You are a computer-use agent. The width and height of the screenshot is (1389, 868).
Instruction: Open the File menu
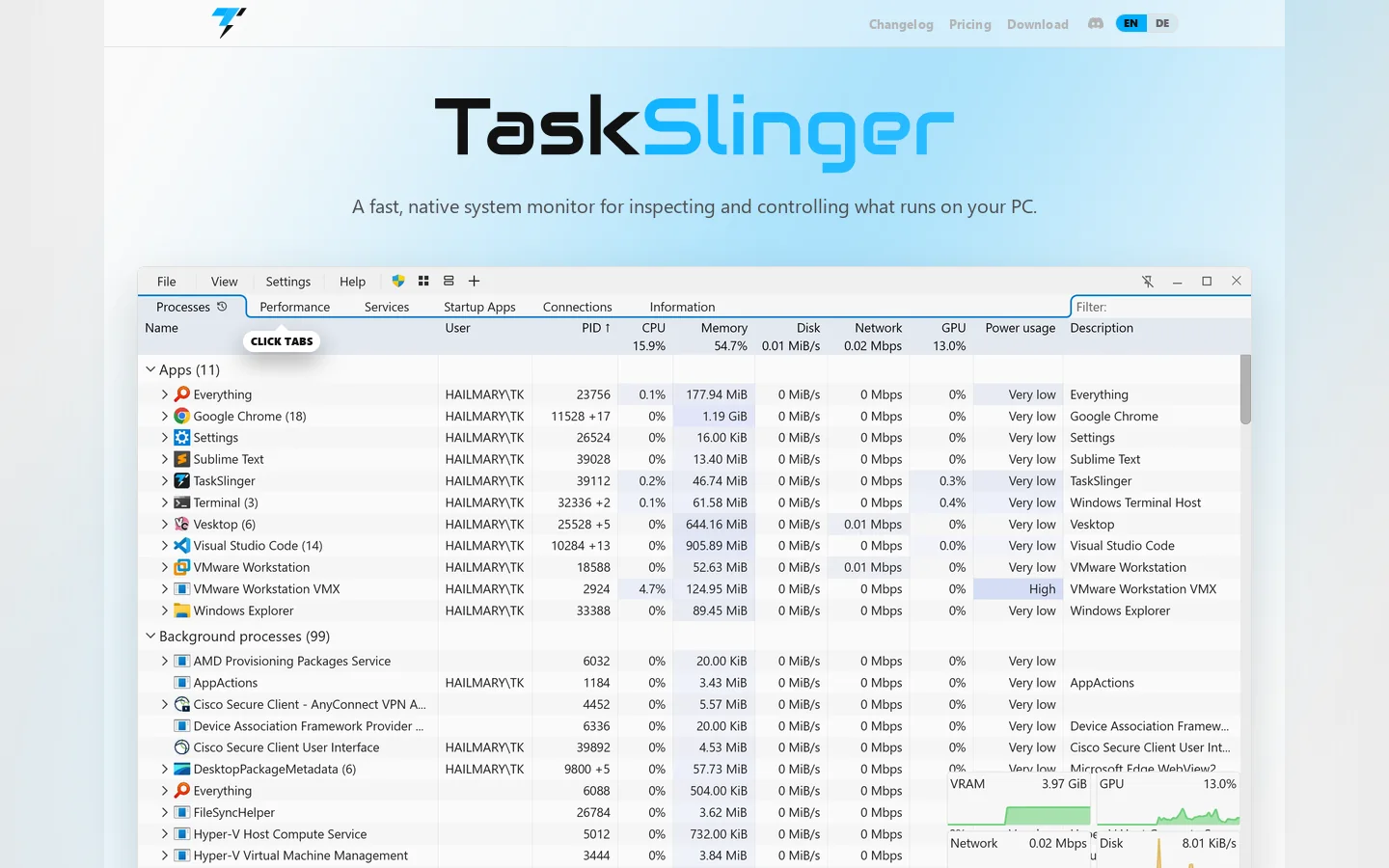click(x=167, y=282)
